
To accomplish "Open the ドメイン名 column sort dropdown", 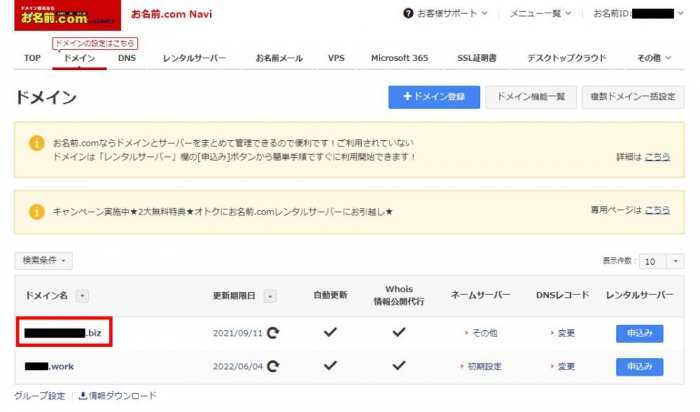I will click(x=82, y=296).
